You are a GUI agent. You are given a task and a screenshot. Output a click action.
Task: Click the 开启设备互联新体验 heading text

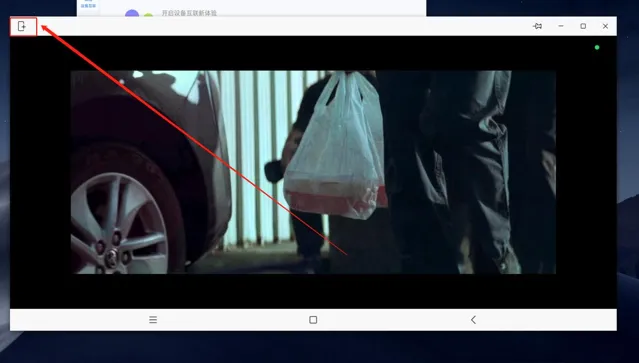pyautogui.click(x=189, y=13)
